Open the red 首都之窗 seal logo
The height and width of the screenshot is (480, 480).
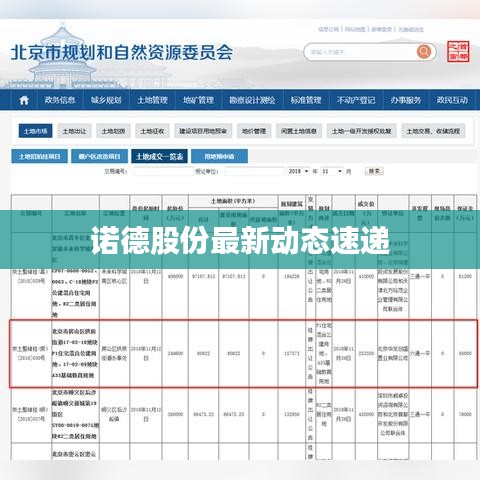(458, 51)
